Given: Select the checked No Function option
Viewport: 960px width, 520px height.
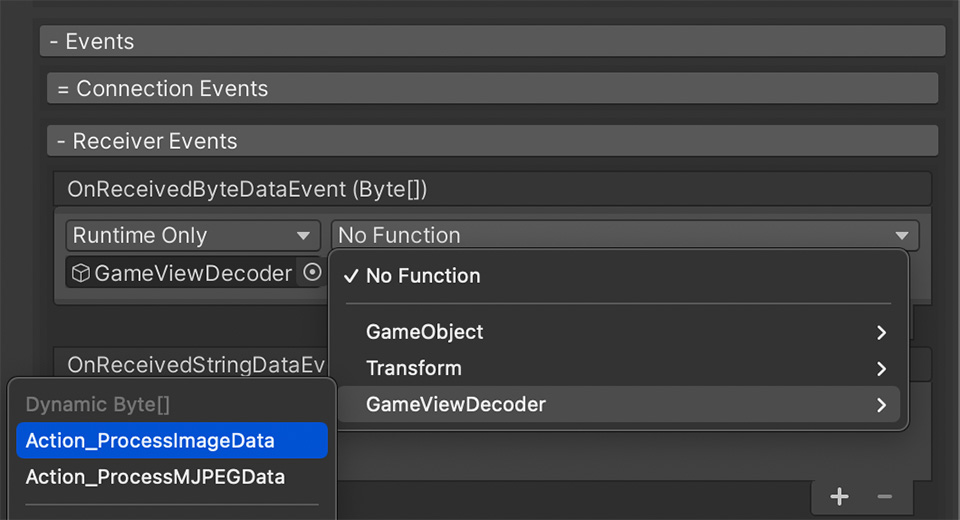Looking at the screenshot, I should click(x=423, y=276).
